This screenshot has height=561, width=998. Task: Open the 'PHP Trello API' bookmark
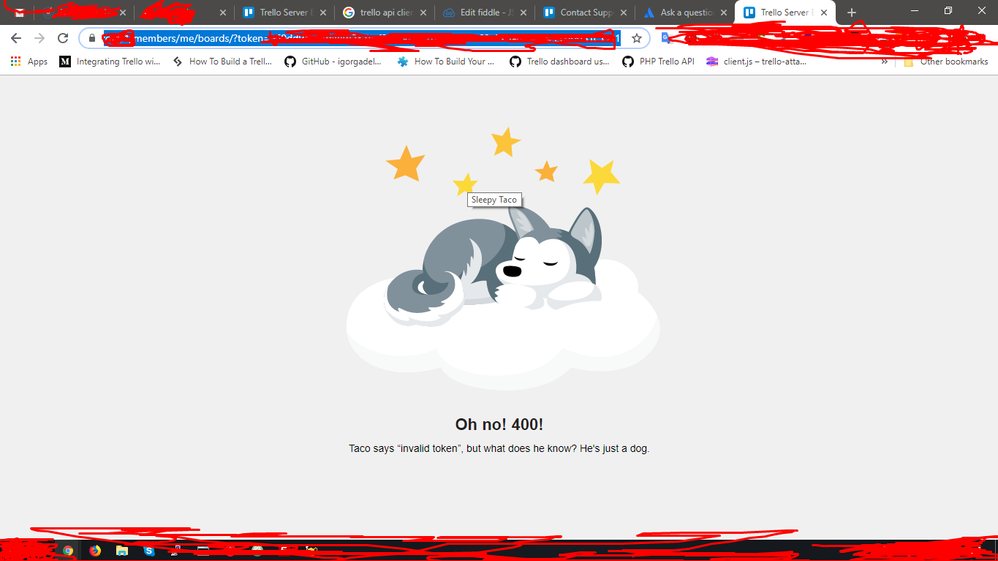(658, 61)
